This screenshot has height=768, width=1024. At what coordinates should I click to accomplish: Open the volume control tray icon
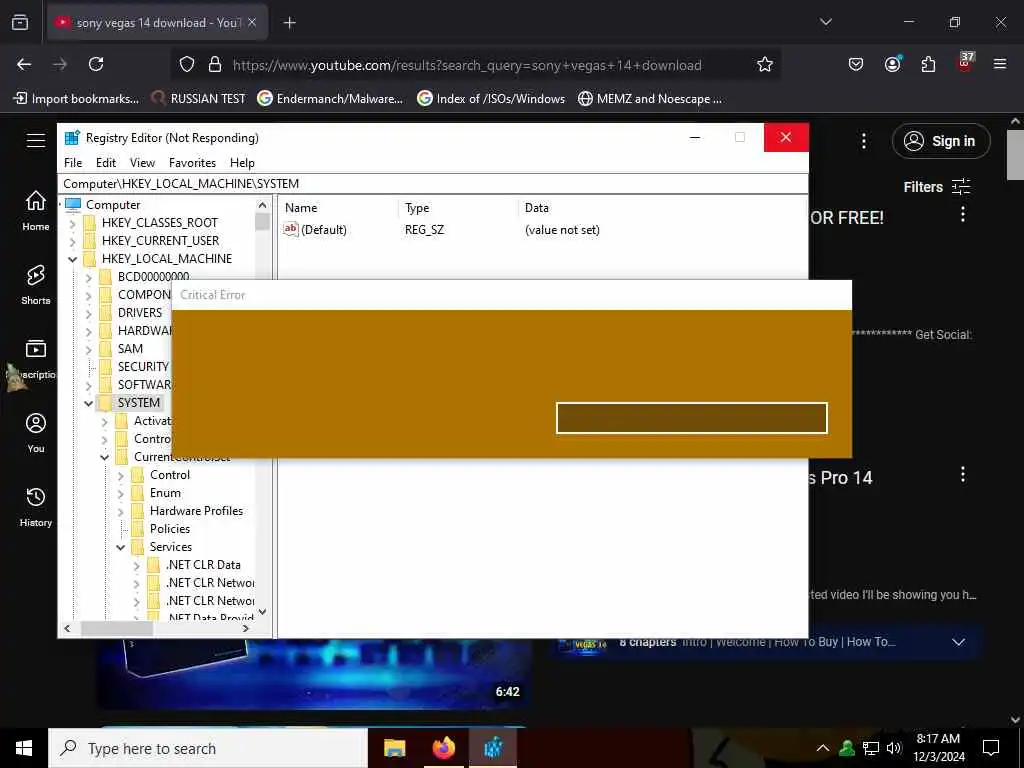point(894,748)
